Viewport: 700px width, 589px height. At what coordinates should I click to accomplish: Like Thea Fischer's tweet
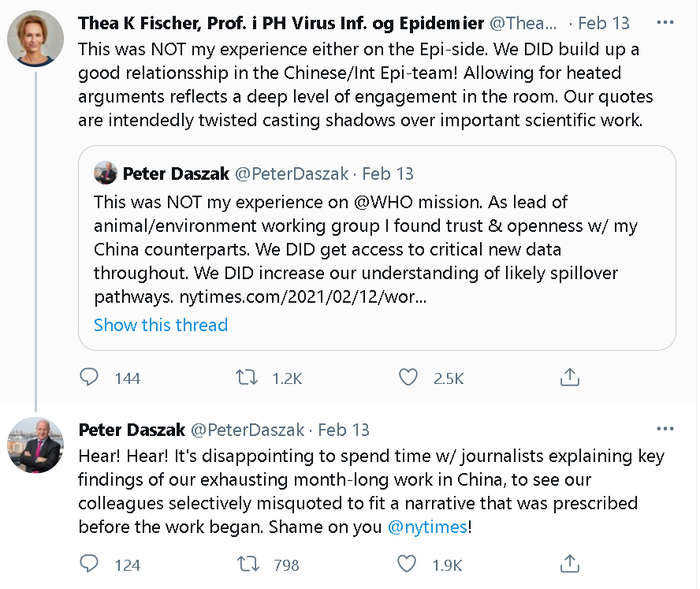click(x=408, y=378)
